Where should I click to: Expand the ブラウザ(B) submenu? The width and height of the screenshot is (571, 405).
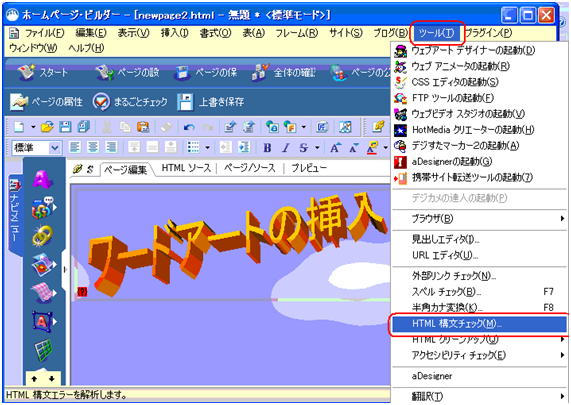pyautogui.click(x=480, y=219)
